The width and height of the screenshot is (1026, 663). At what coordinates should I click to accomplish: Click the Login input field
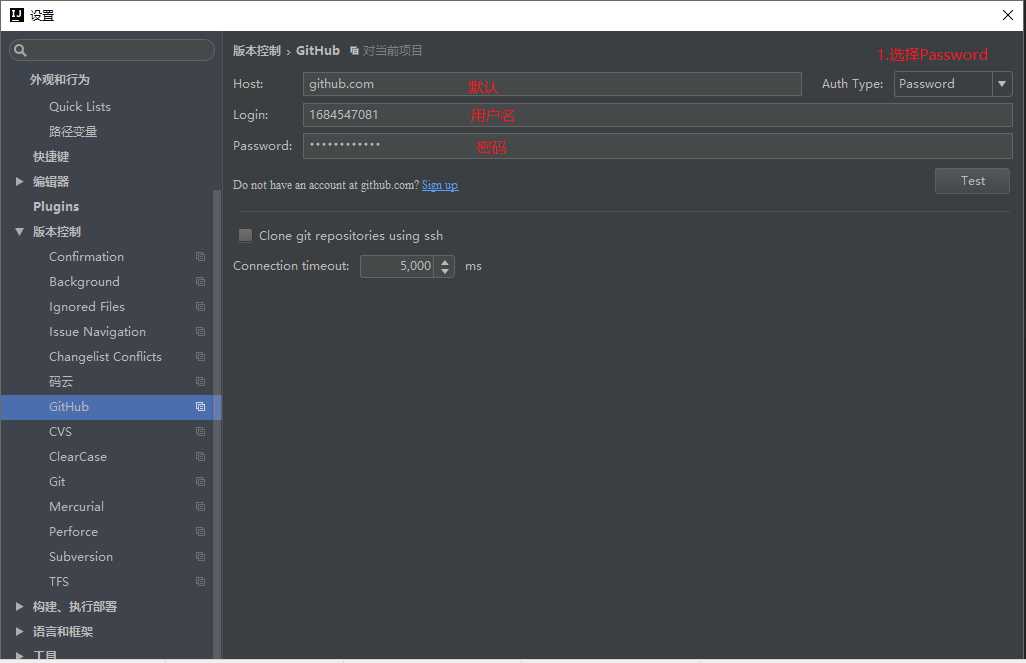(658, 115)
